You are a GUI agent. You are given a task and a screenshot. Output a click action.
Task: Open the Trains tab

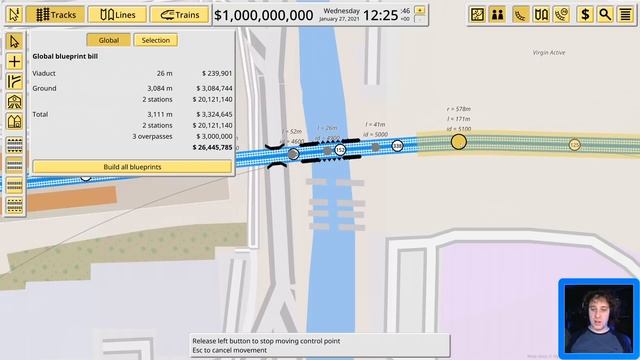coord(180,15)
